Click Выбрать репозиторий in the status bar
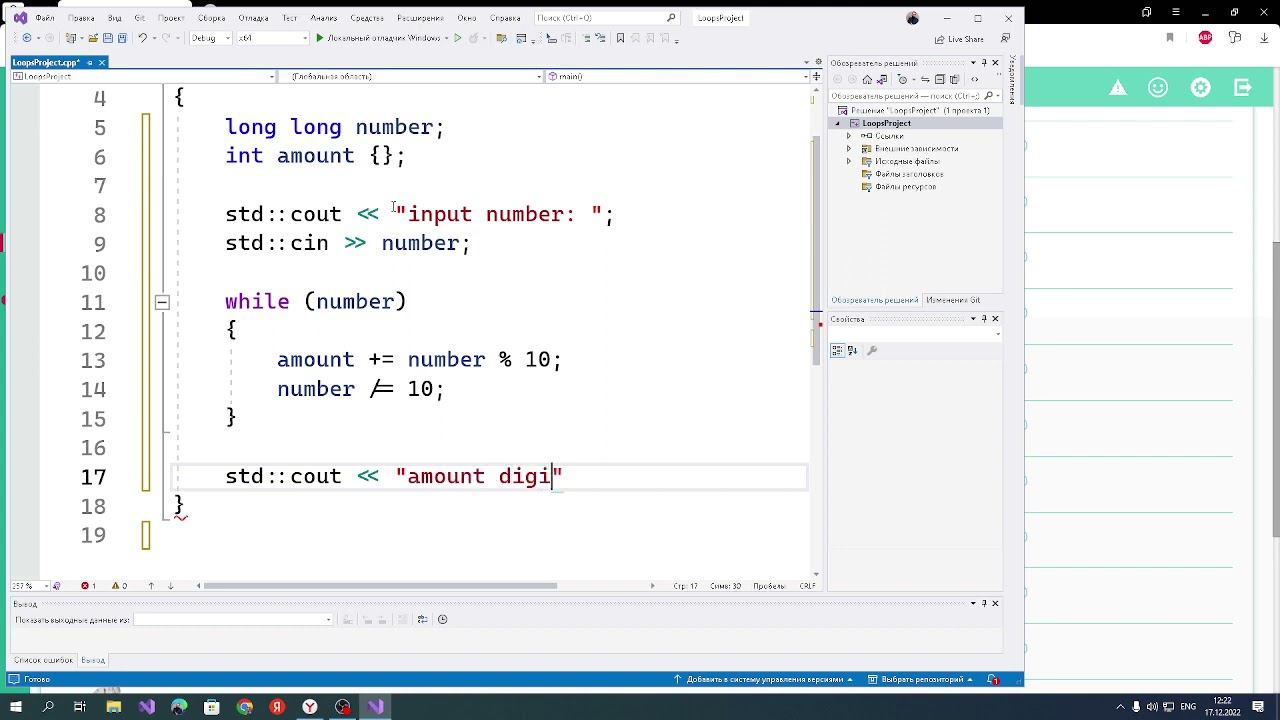The height and width of the screenshot is (720, 1280). point(917,680)
